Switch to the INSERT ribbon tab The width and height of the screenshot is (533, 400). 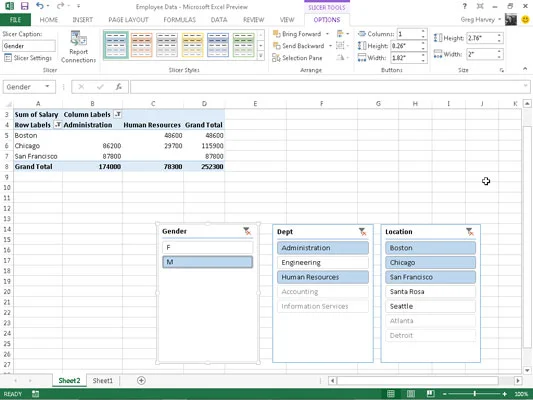click(x=83, y=20)
